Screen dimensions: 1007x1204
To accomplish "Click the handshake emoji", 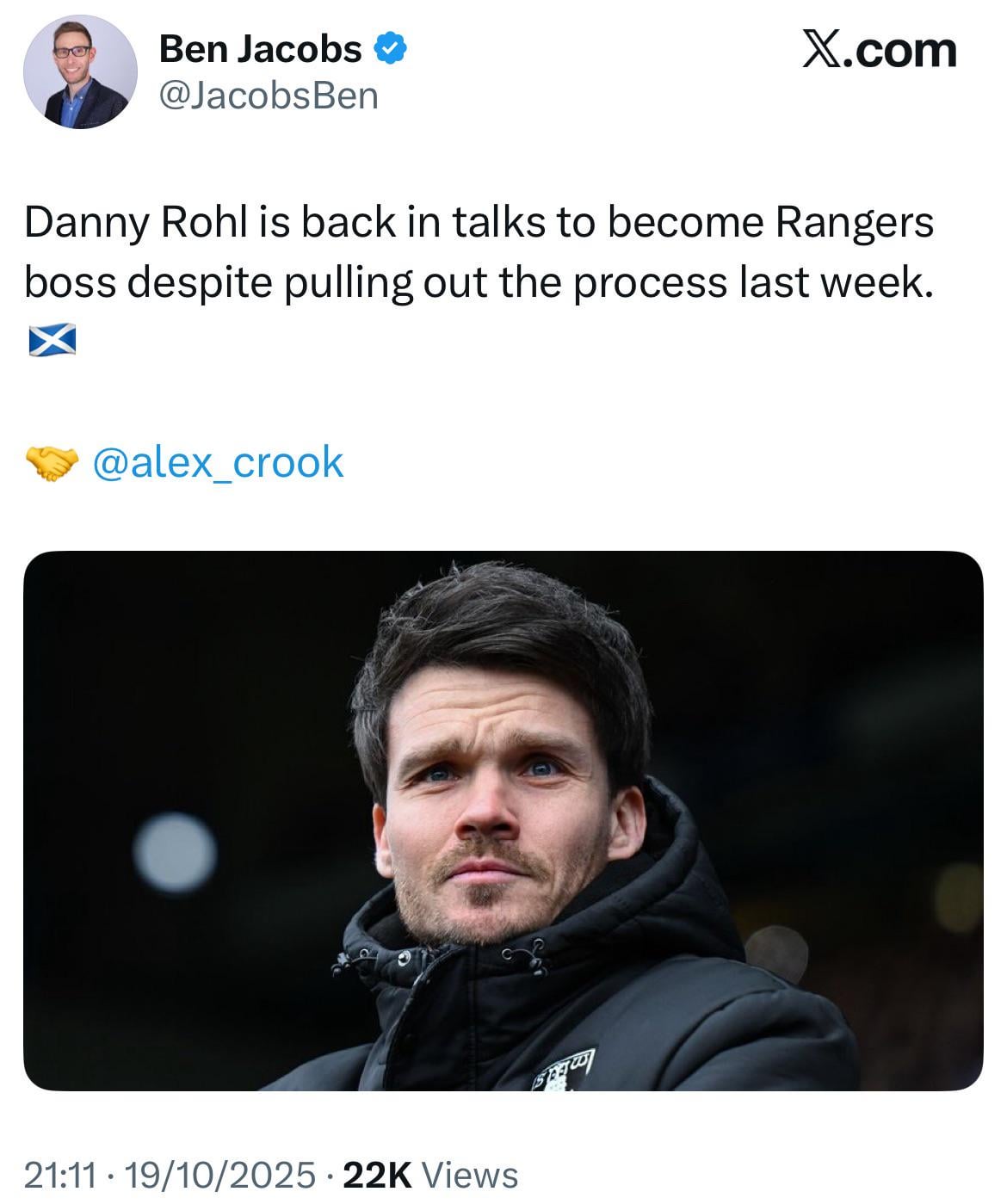I will click(x=52, y=463).
